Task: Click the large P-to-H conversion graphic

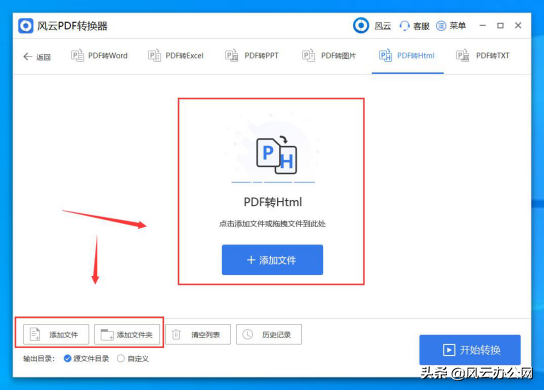Action: click(276, 155)
